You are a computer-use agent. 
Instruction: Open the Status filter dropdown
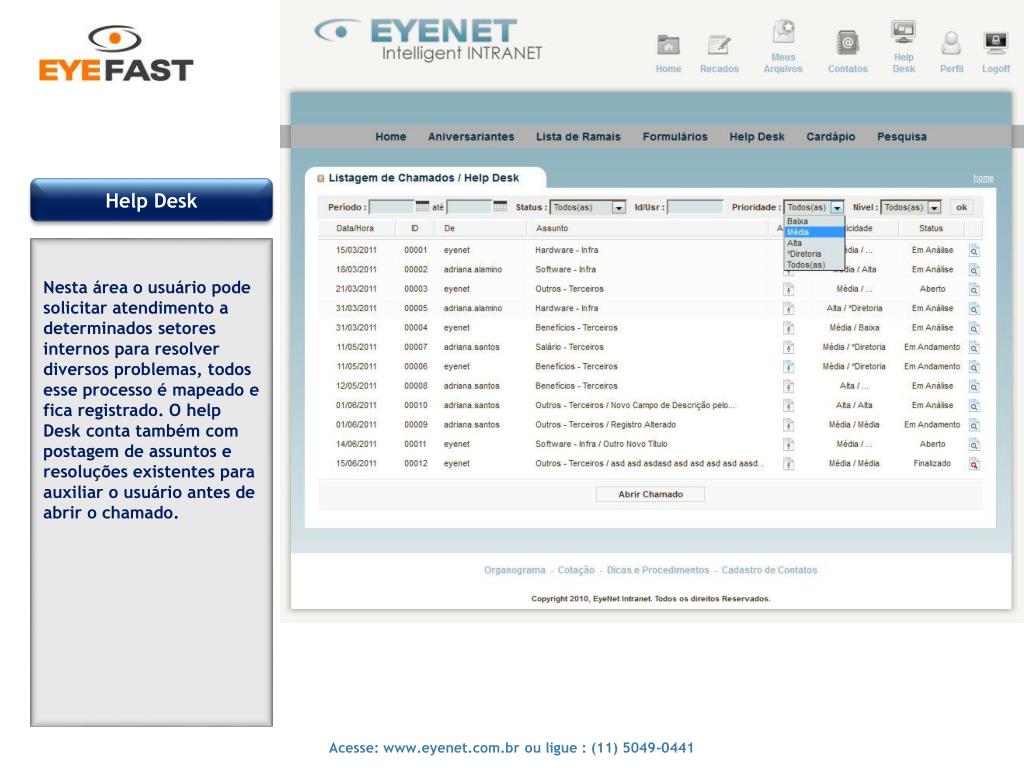tap(588, 207)
